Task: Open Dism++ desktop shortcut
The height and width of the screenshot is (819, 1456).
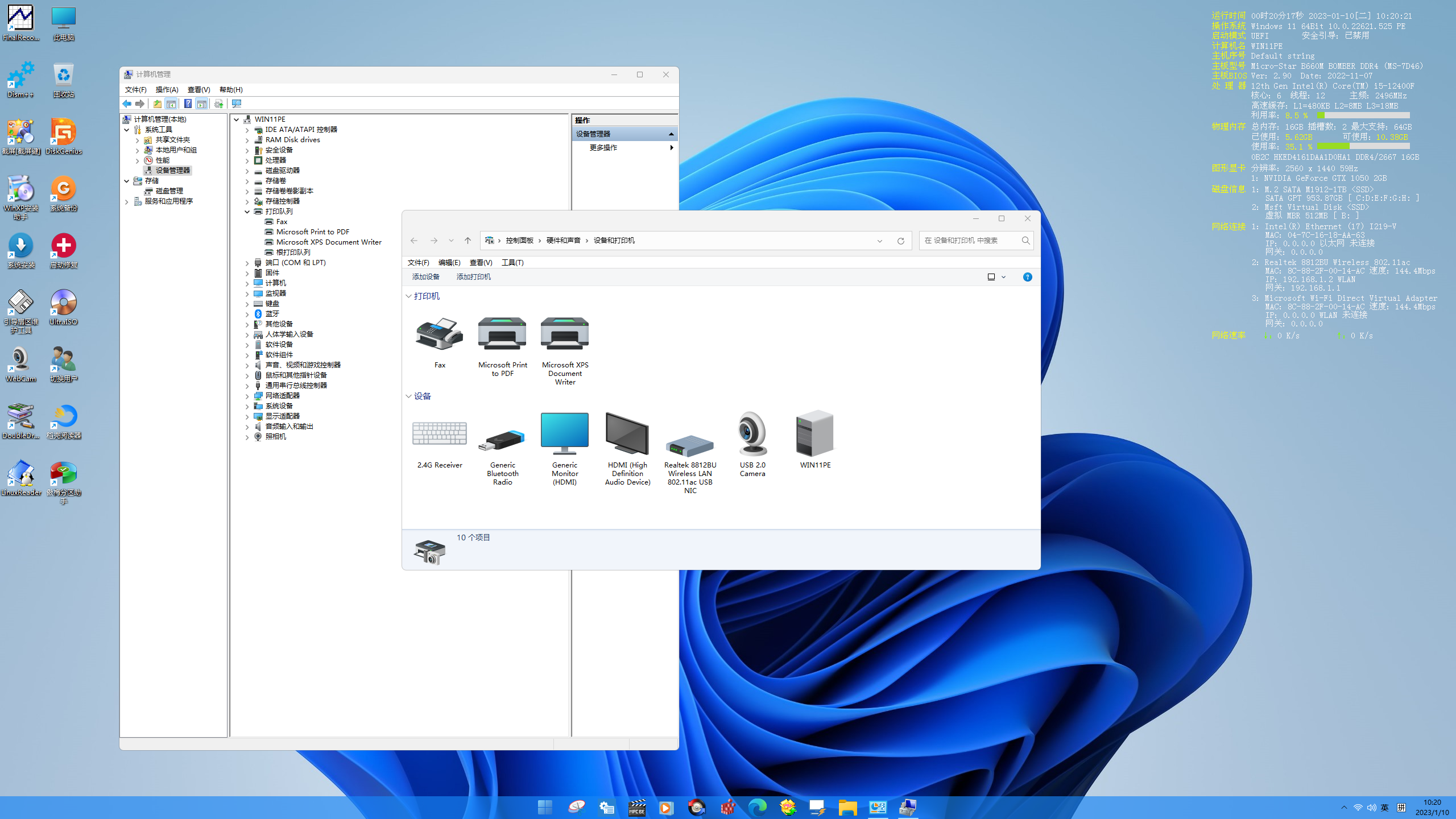Action: [20, 80]
